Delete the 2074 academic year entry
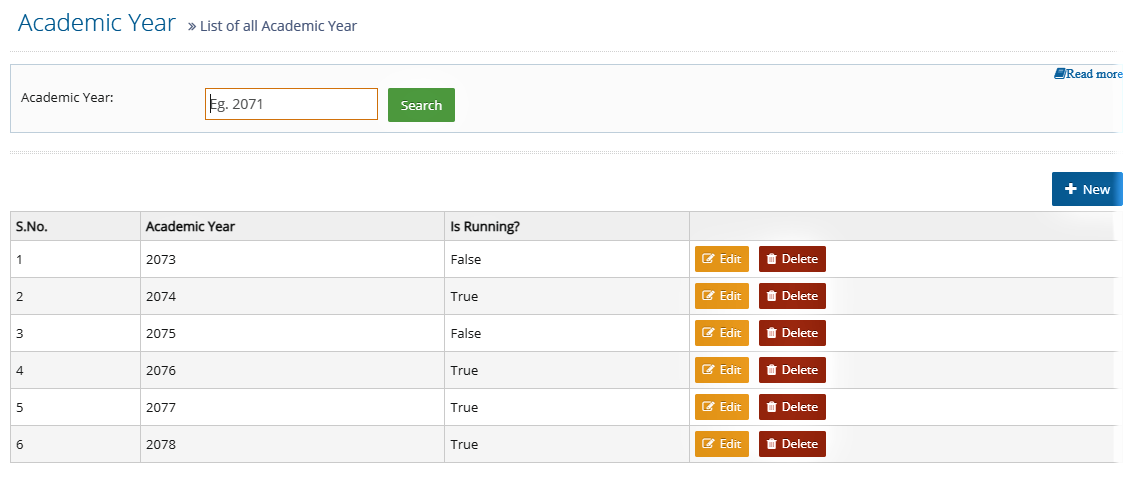Viewport: 1124px width, 494px height. click(x=792, y=295)
